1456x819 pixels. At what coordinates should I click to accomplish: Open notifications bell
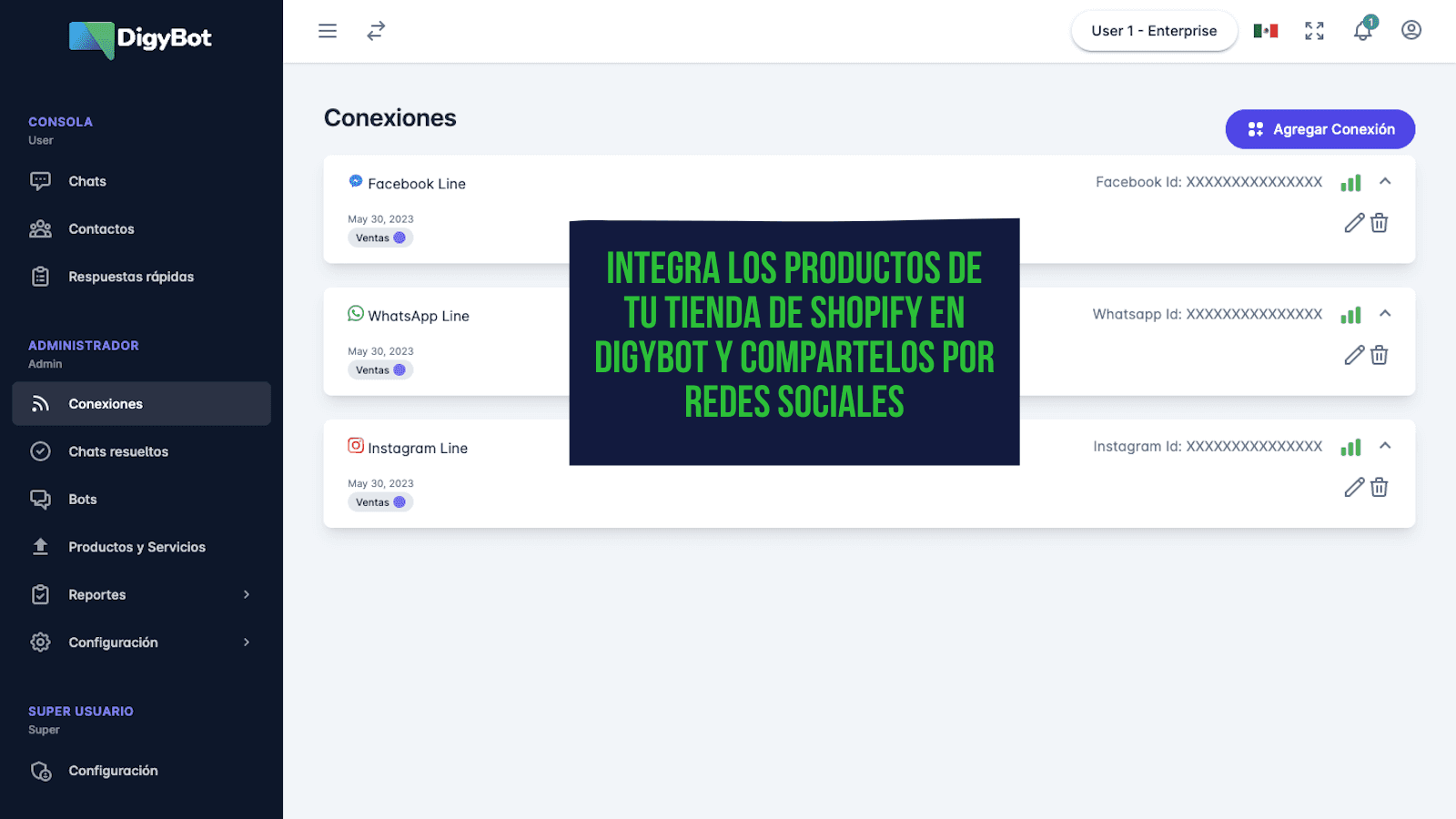(1363, 31)
